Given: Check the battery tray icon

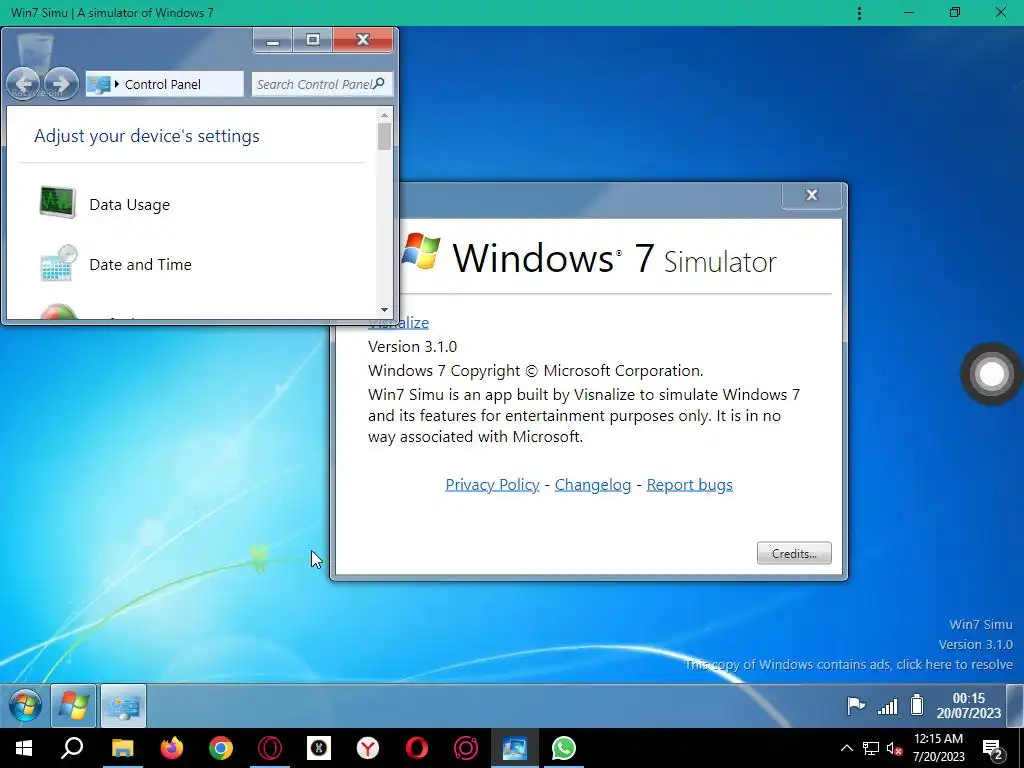Looking at the screenshot, I should [x=917, y=705].
